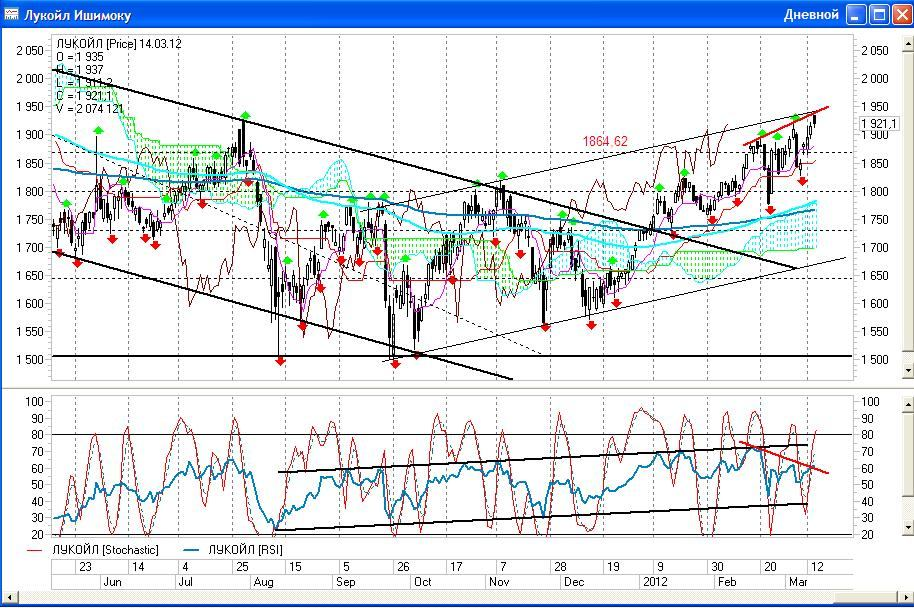Click the red 1864.62 level label
The height and width of the screenshot is (608, 914).
tap(605, 141)
